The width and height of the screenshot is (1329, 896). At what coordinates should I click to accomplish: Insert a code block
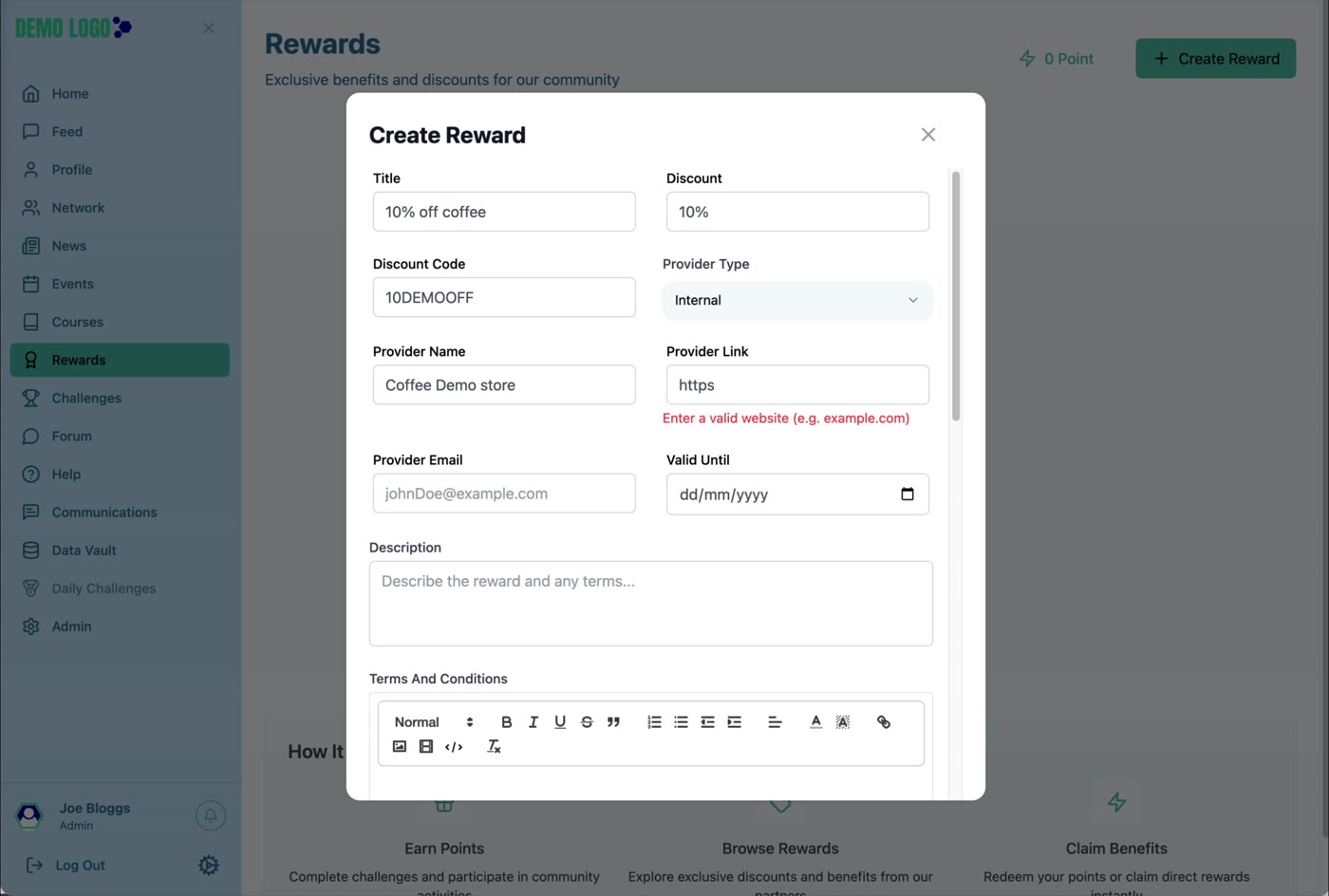pos(454,747)
